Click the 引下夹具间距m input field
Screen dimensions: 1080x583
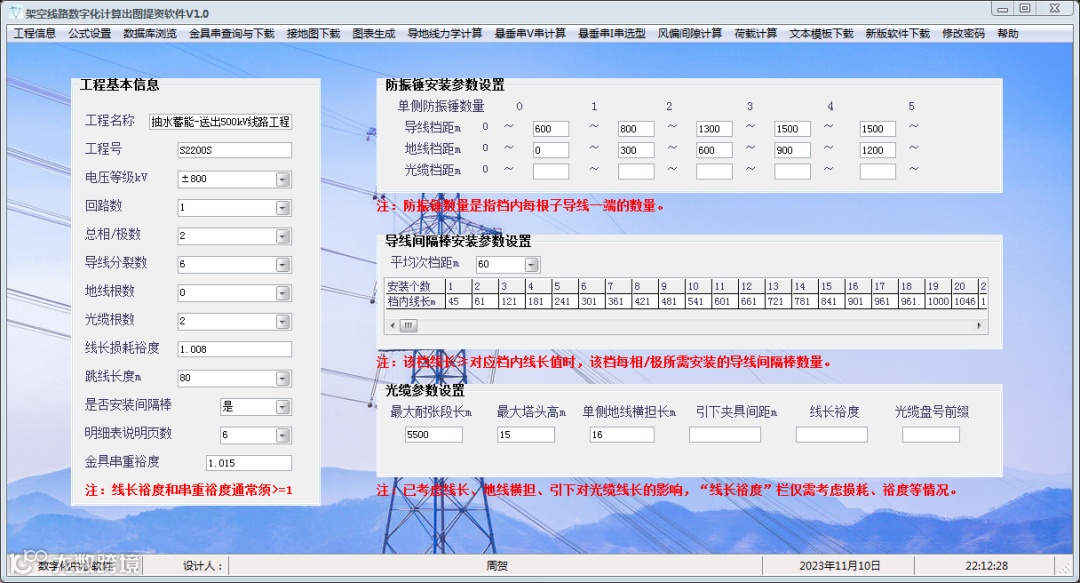[725, 435]
